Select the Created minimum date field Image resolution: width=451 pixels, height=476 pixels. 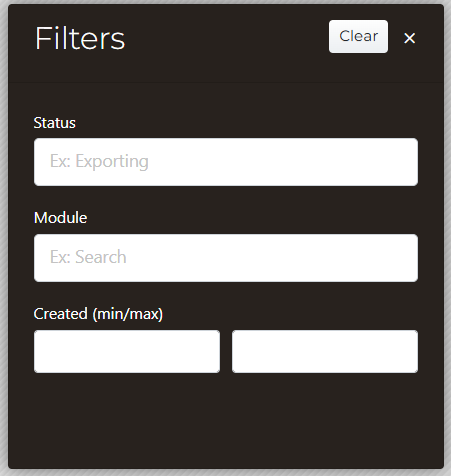click(x=127, y=351)
